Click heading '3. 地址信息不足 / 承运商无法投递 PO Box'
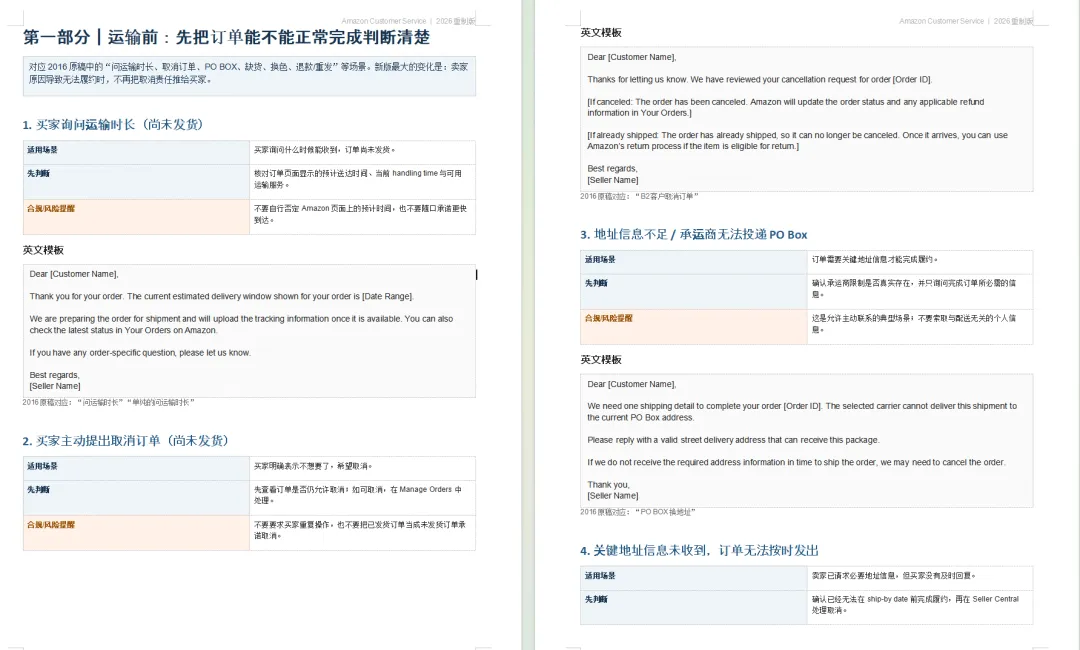 point(694,235)
